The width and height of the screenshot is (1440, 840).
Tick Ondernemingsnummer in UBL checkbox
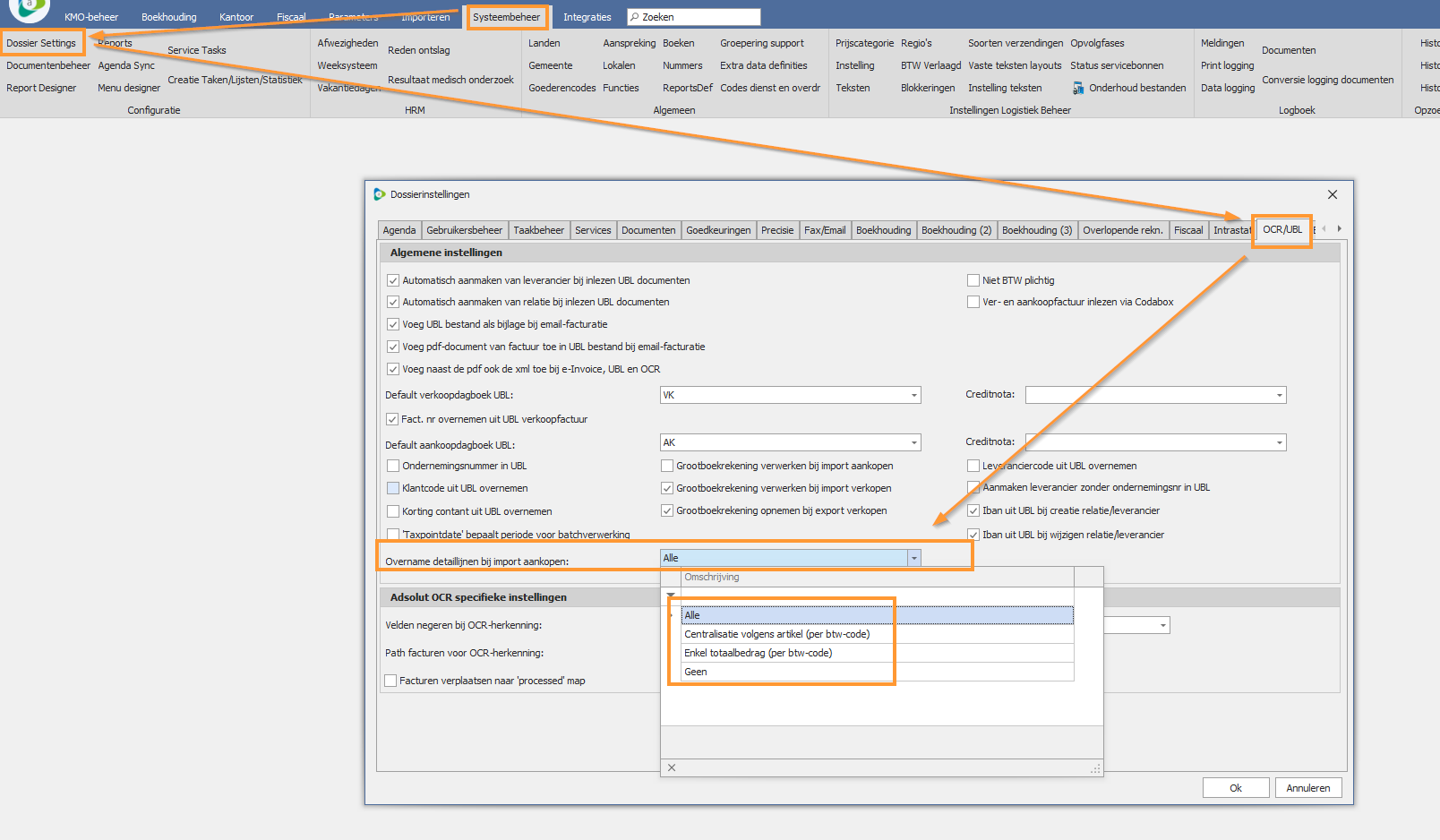pyautogui.click(x=393, y=466)
